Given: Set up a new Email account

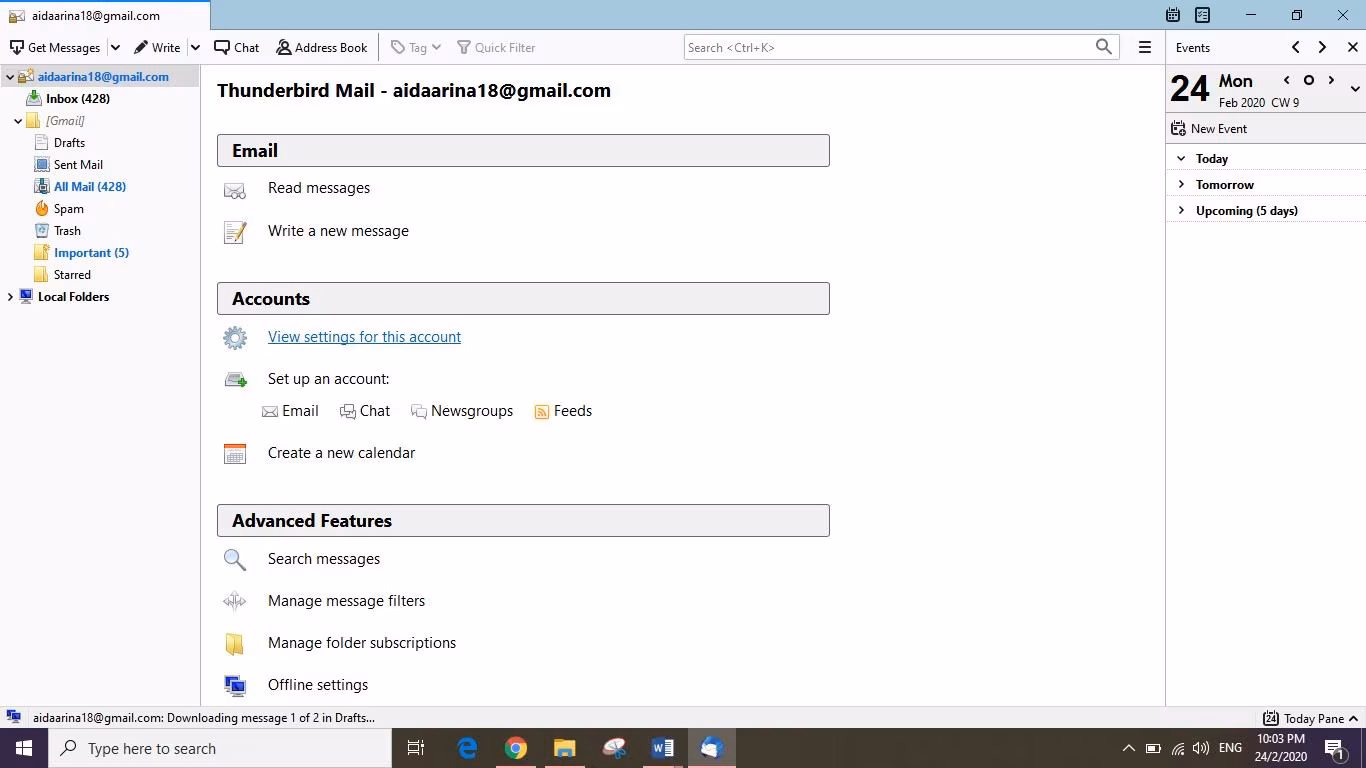Looking at the screenshot, I should 290,411.
